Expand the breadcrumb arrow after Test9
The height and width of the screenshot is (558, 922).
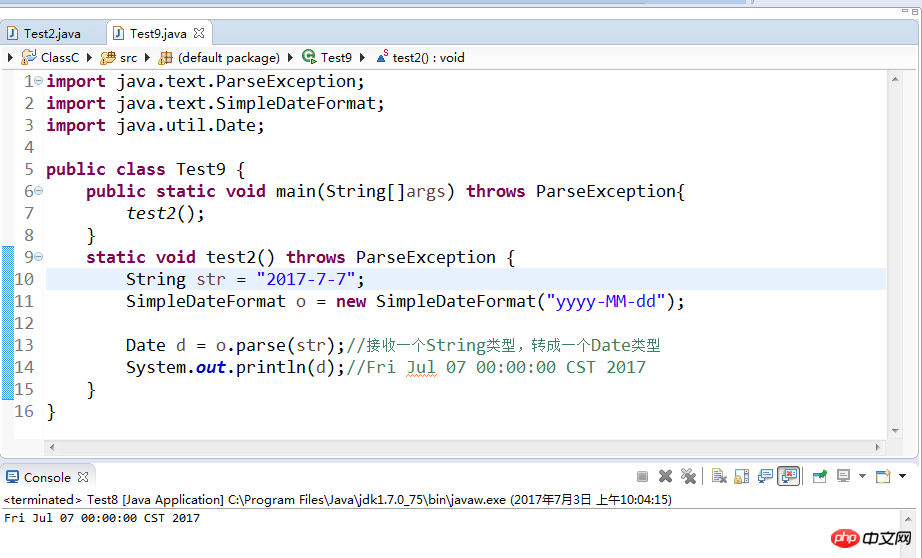point(362,58)
